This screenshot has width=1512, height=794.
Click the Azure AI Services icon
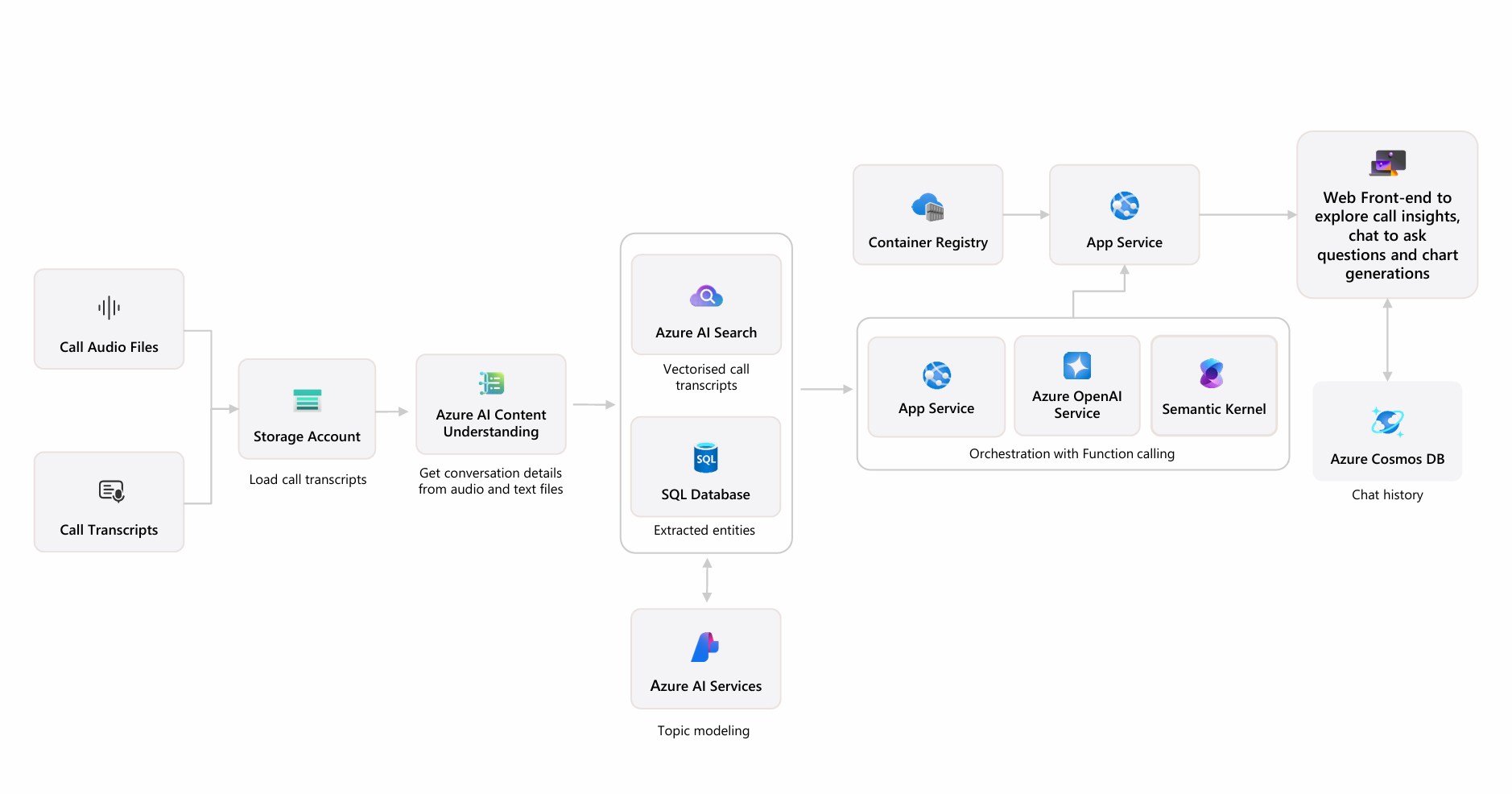coord(706,648)
